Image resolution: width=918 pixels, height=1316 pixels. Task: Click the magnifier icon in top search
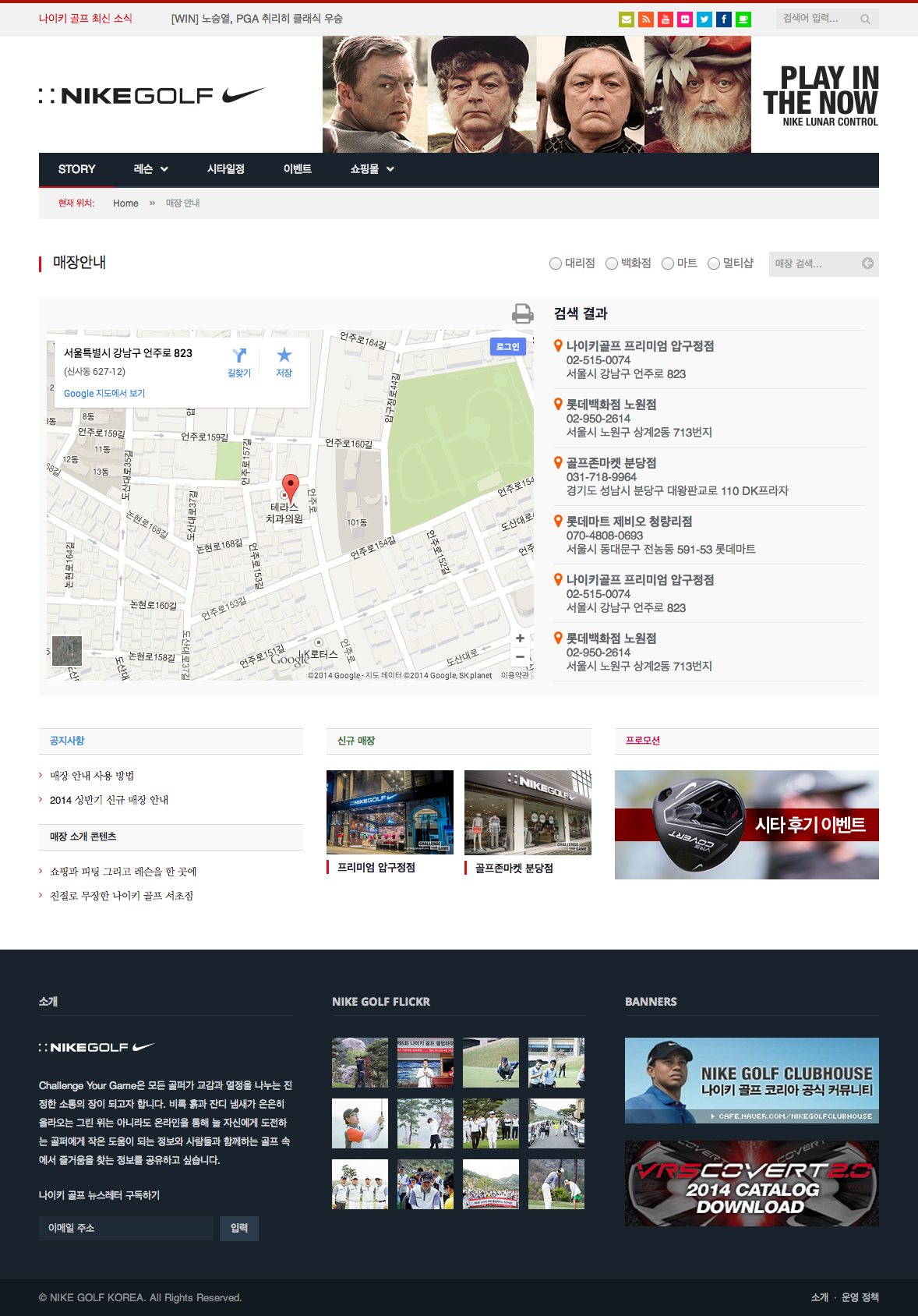(865, 19)
